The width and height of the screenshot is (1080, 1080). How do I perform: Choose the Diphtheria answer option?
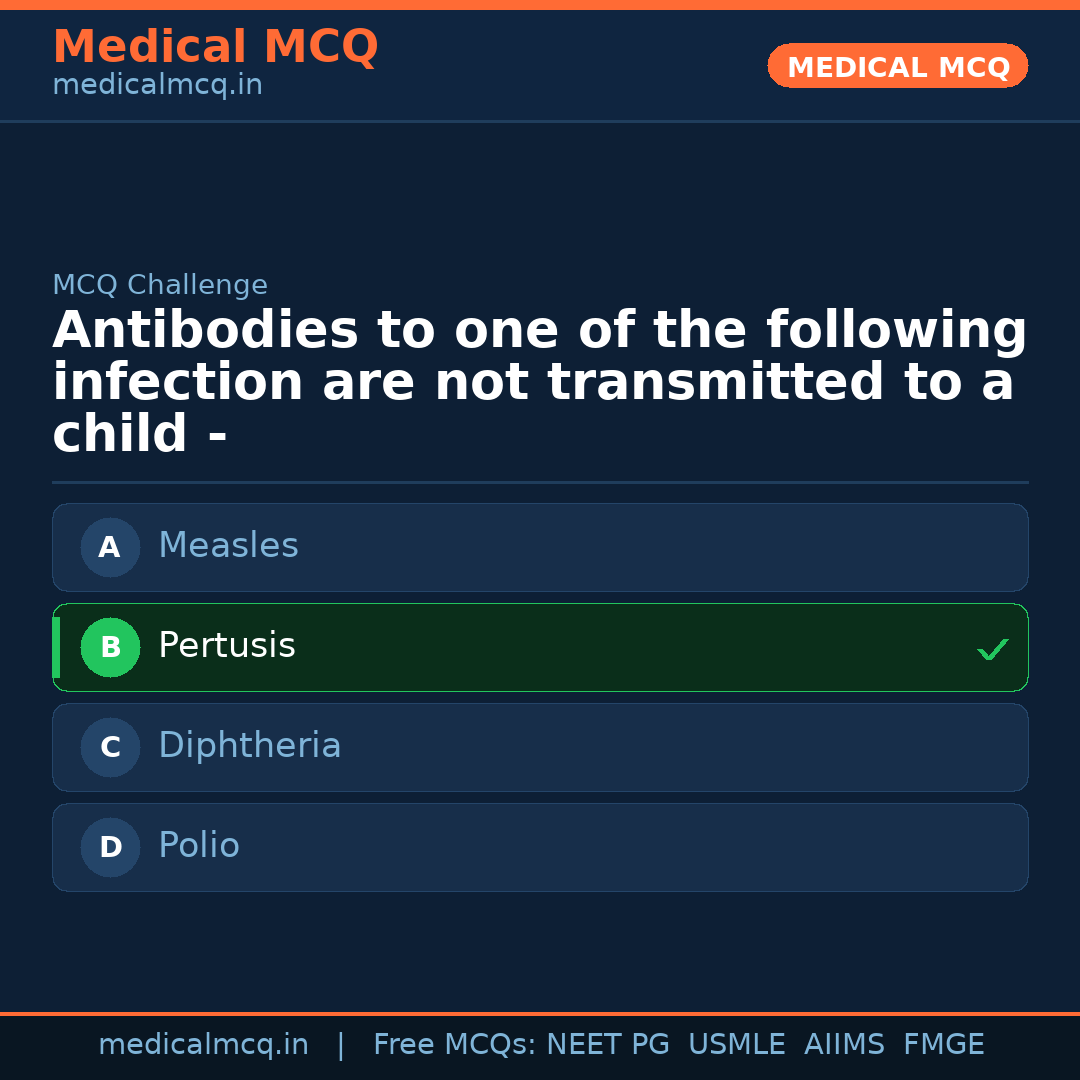[540, 747]
